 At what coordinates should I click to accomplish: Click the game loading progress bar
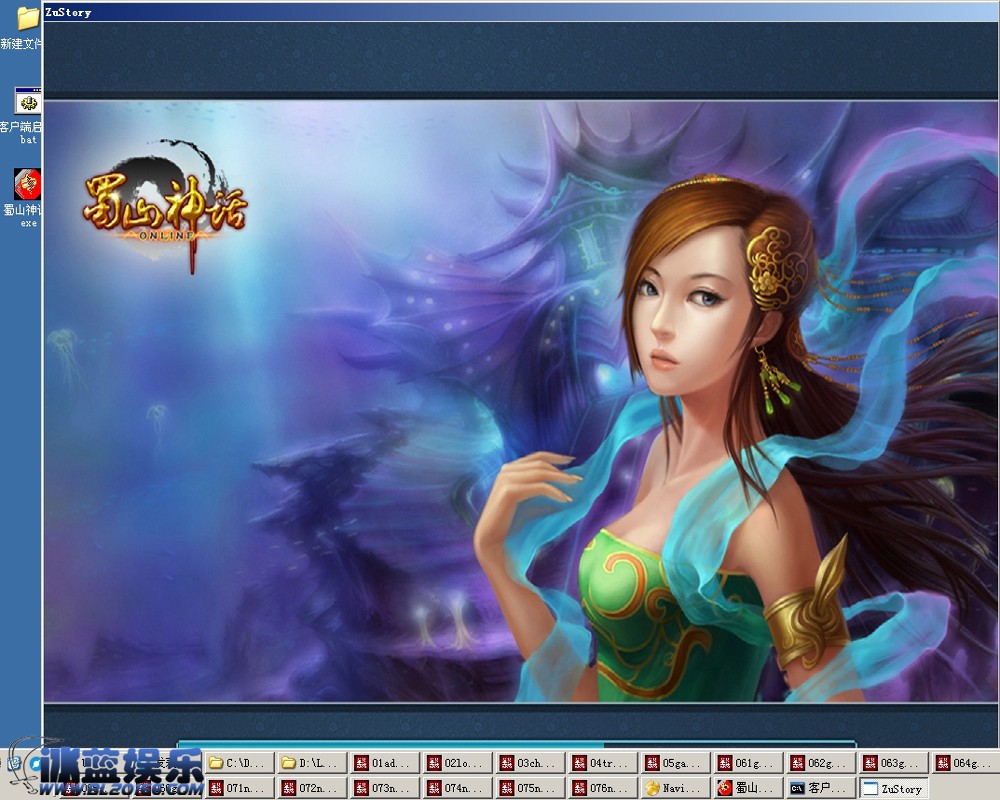pyautogui.click(x=517, y=744)
